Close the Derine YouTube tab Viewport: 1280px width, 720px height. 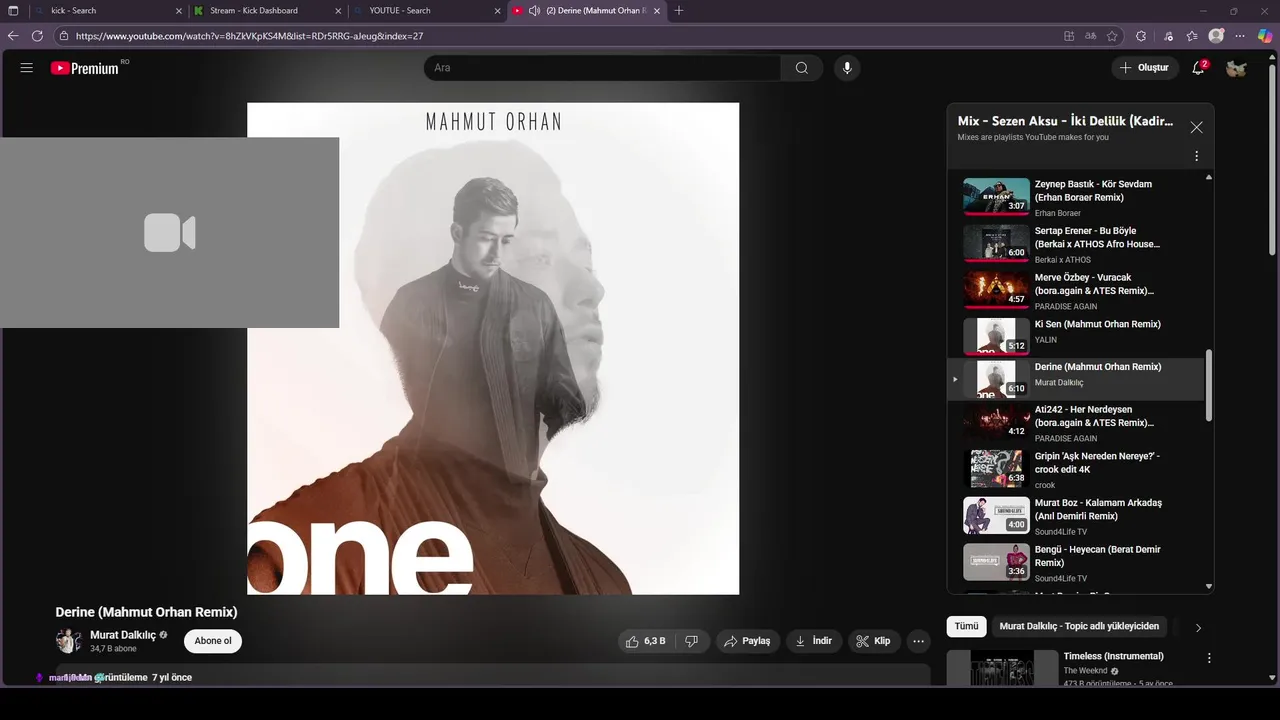click(x=657, y=10)
